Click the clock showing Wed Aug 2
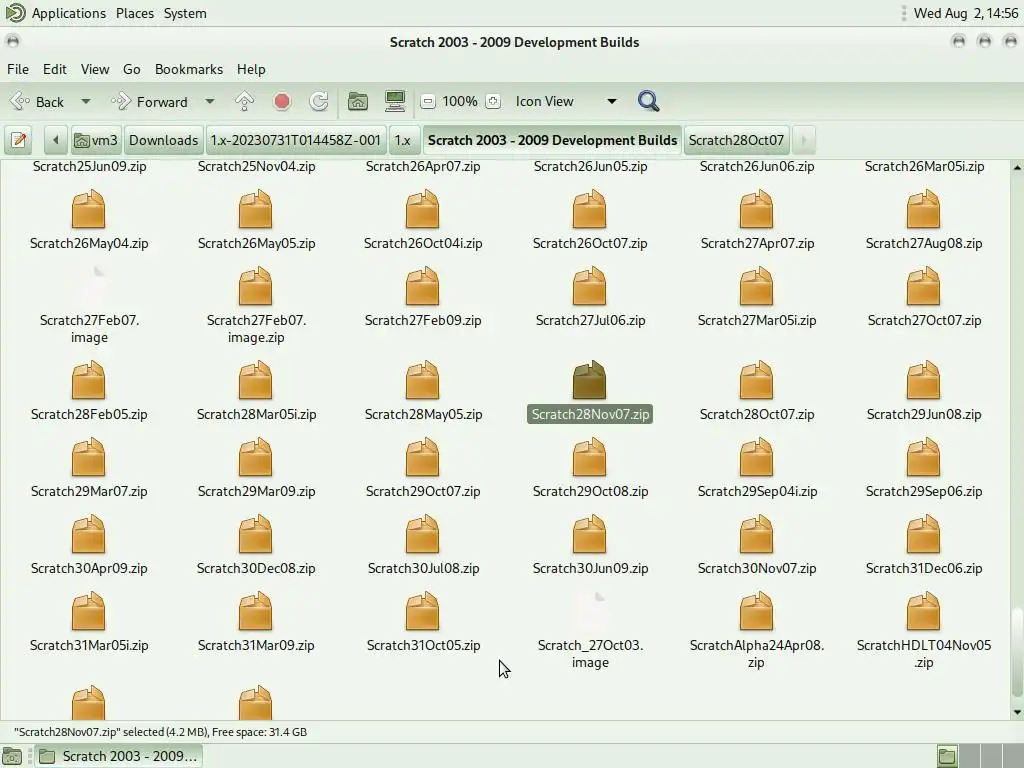Image resolution: width=1024 pixels, height=768 pixels. coord(966,13)
